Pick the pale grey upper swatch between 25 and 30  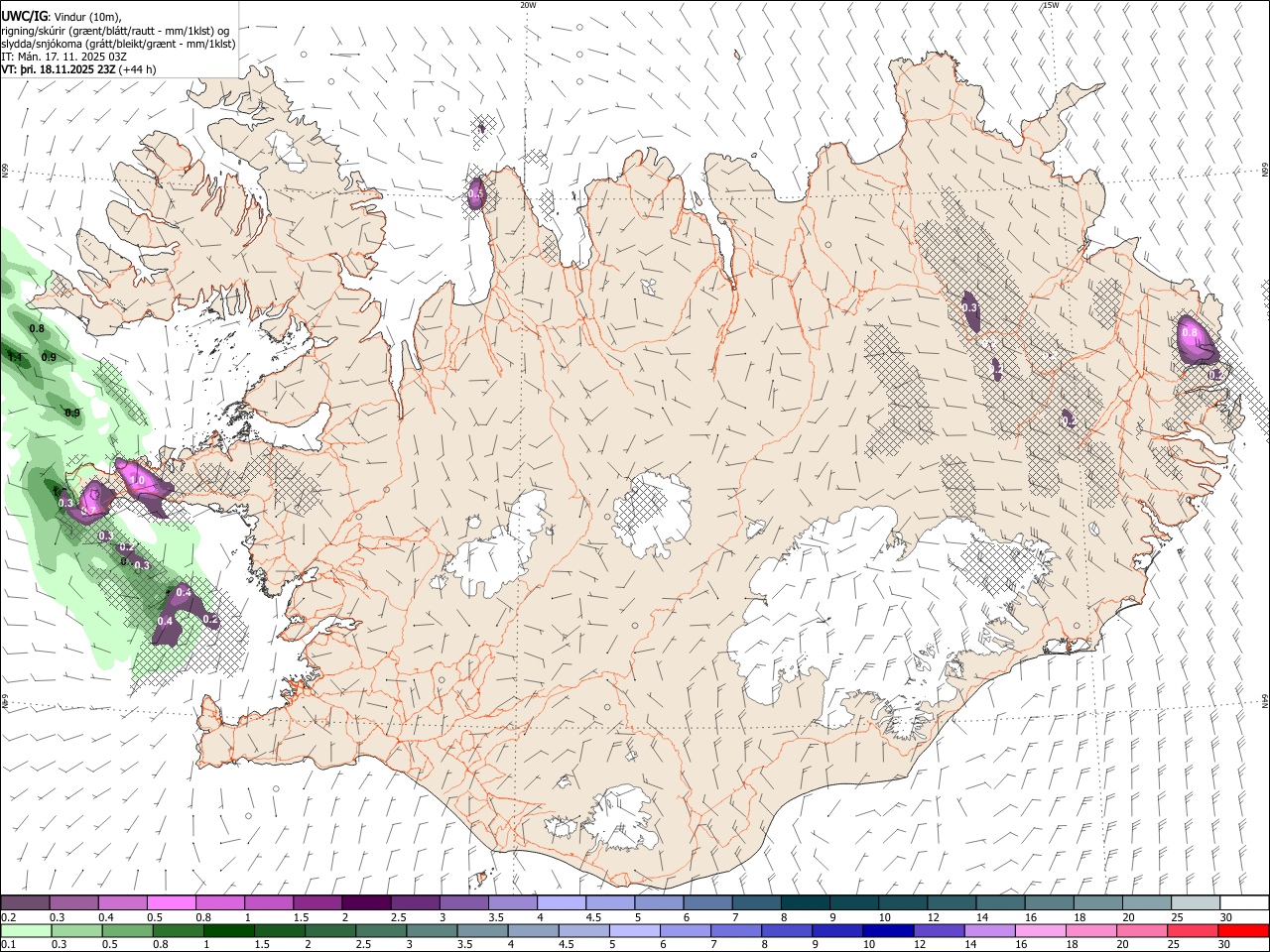pyautogui.click(x=1197, y=902)
